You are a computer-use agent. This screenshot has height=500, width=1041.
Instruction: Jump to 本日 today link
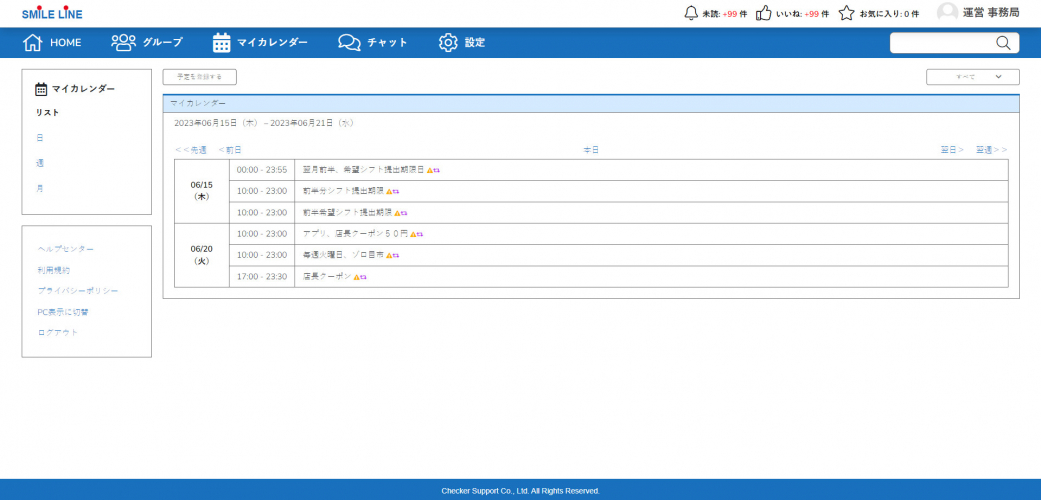pos(591,150)
